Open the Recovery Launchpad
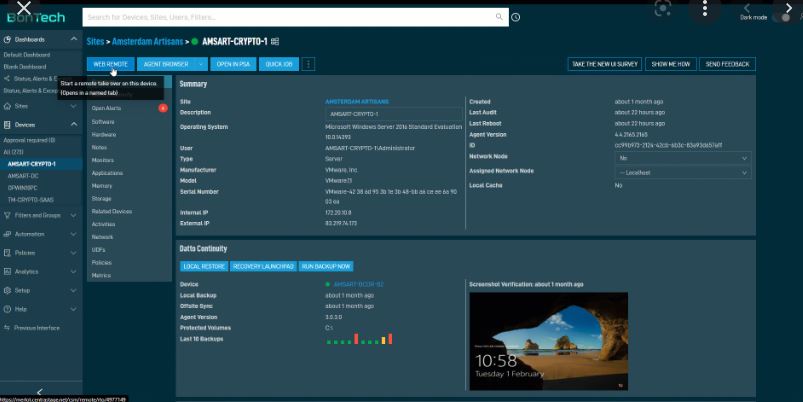The height and width of the screenshot is (402, 803). pyautogui.click(x=263, y=266)
